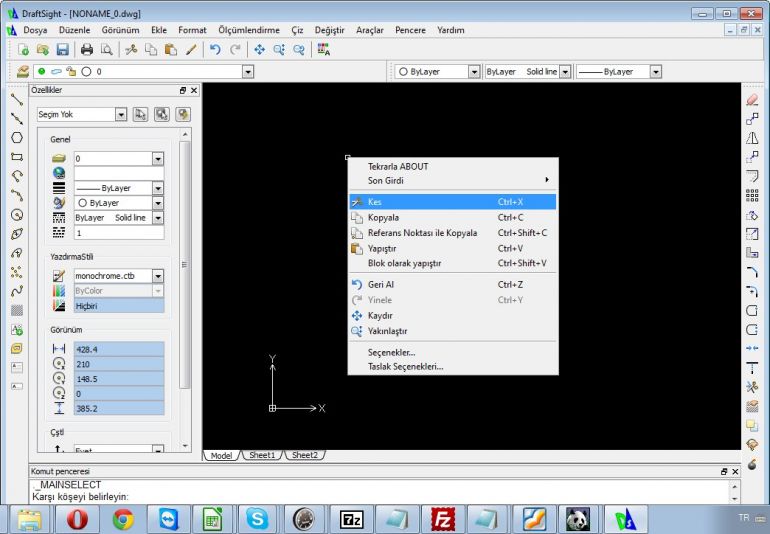770x534 pixels.
Task: Select the Rectangle tool in the left toolbar
Action: [x=16, y=156]
